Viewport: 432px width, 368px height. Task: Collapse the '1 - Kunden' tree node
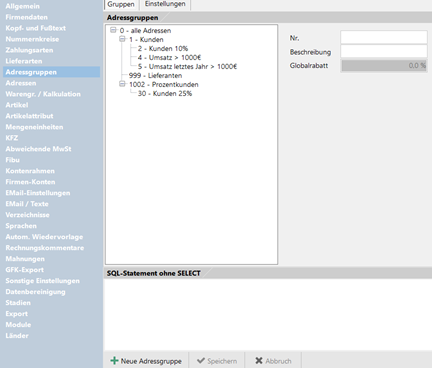tap(122, 39)
